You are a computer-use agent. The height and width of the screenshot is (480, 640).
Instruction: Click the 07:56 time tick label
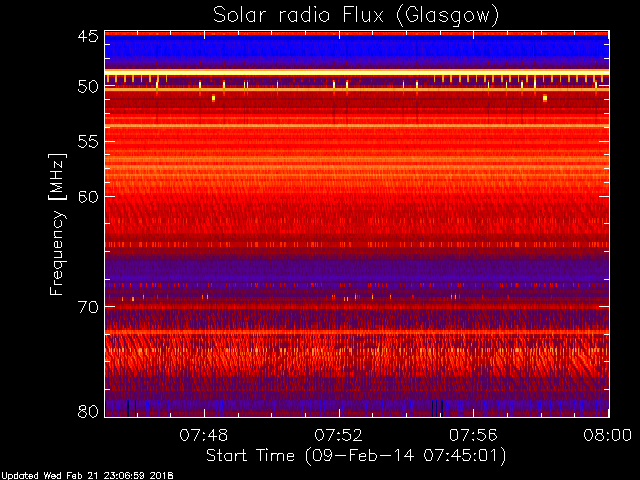(x=473, y=435)
